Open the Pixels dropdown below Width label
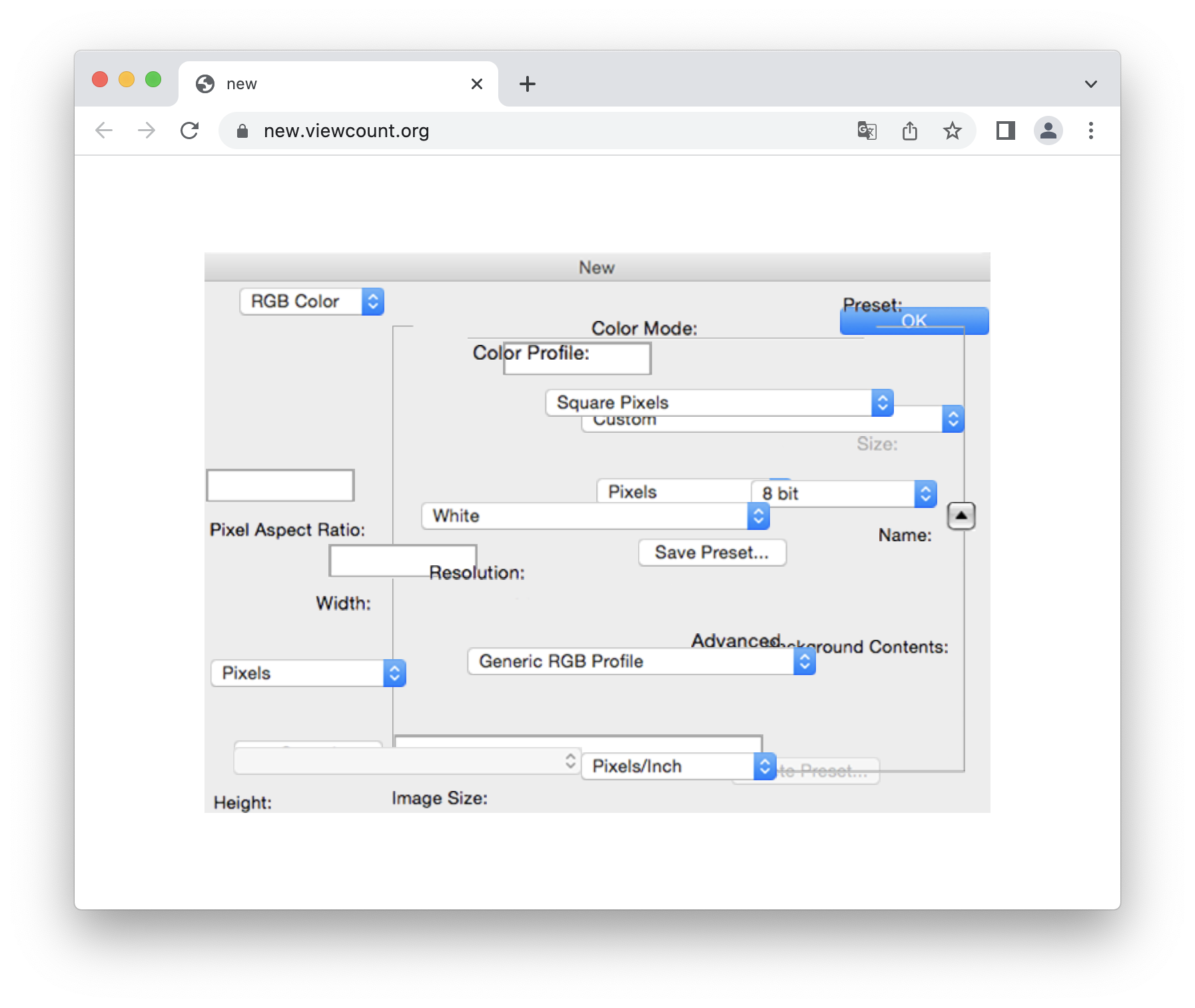This screenshot has width=1195, height=1008. point(308,673)
